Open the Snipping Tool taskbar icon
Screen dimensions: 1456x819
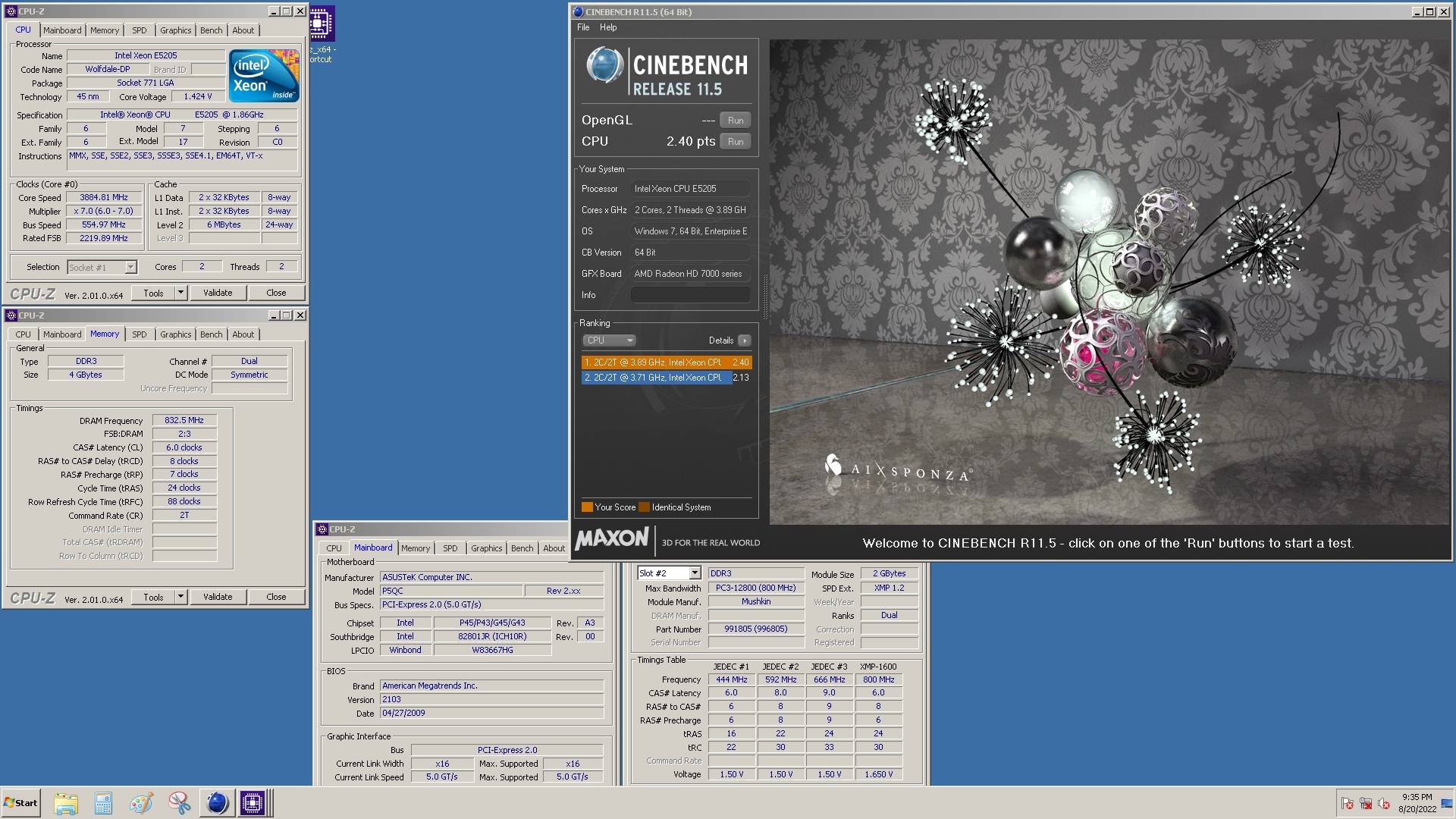[x=179, y=803]
